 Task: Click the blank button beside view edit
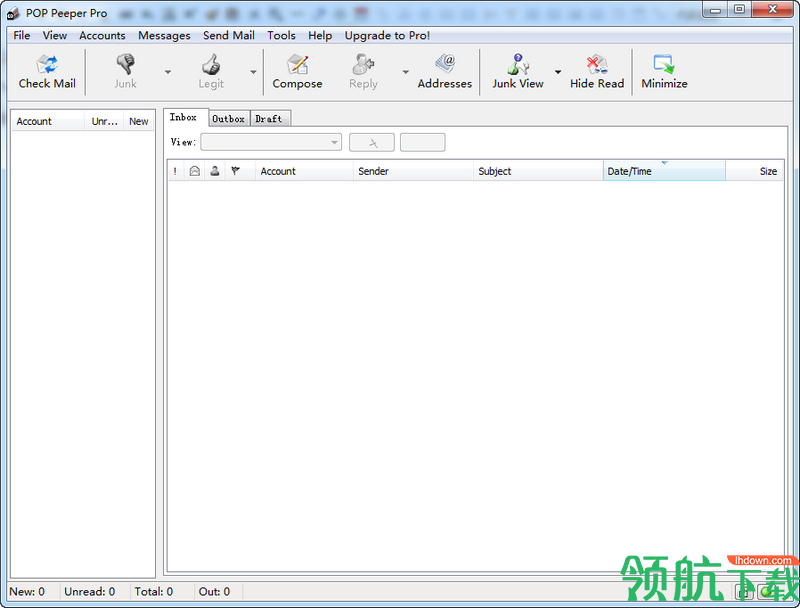click(x=422, y=142)
